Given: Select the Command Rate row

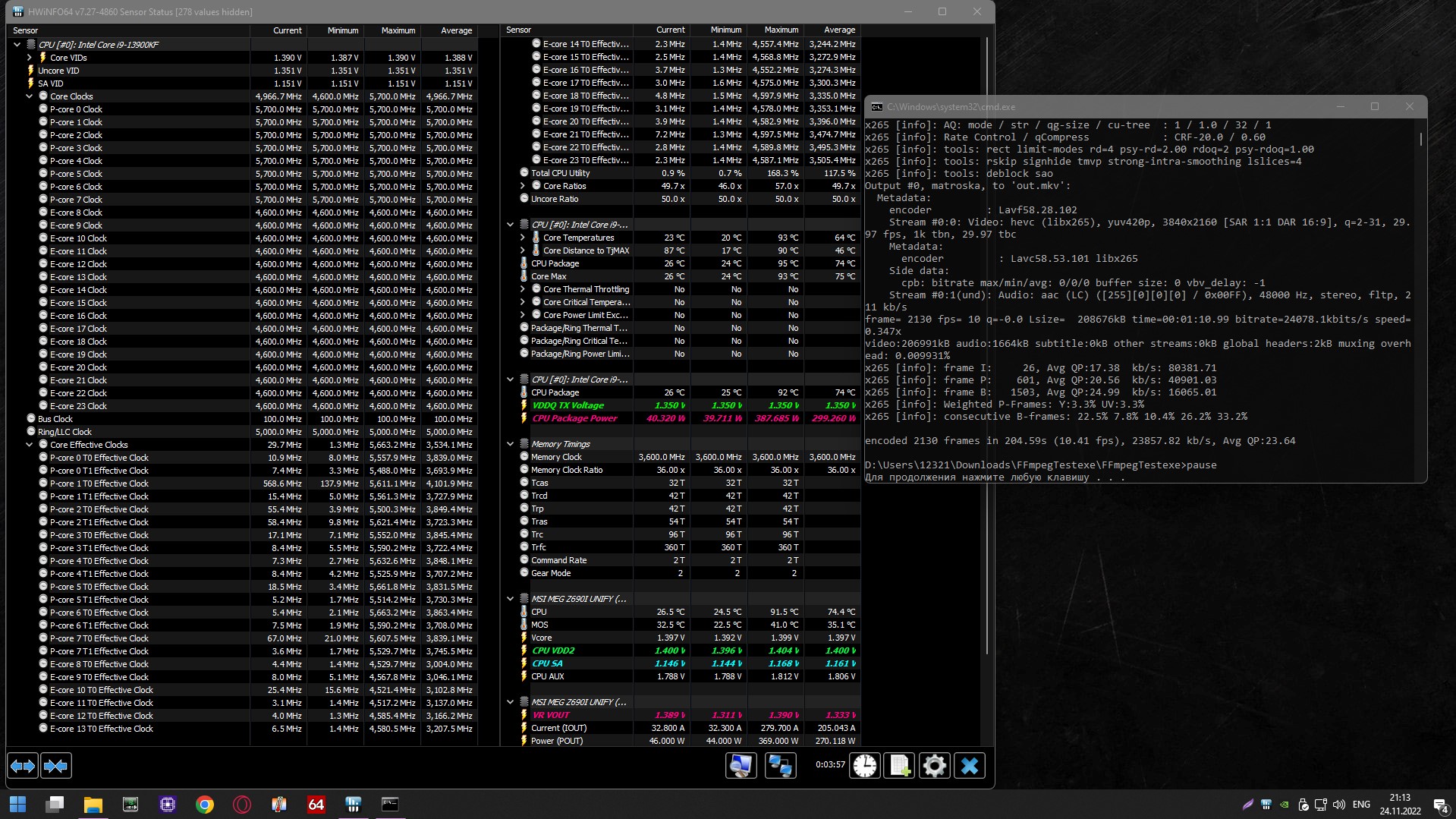Looking at the screenshot, I should coord(689,560).
